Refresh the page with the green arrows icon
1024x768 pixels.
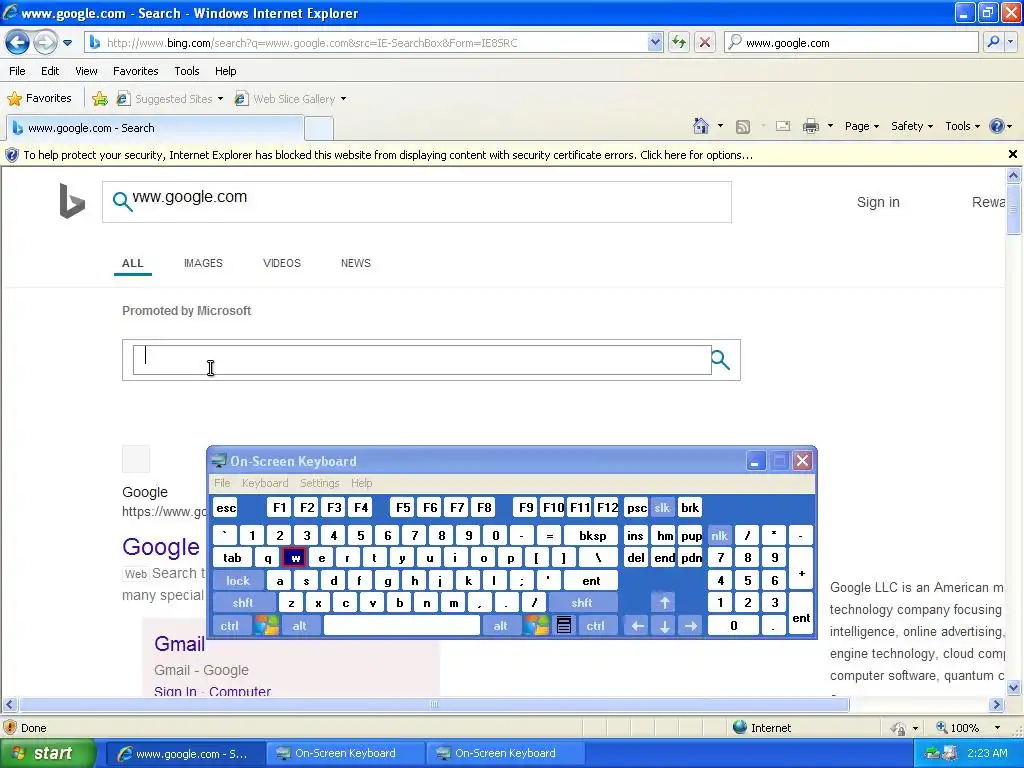679,42
